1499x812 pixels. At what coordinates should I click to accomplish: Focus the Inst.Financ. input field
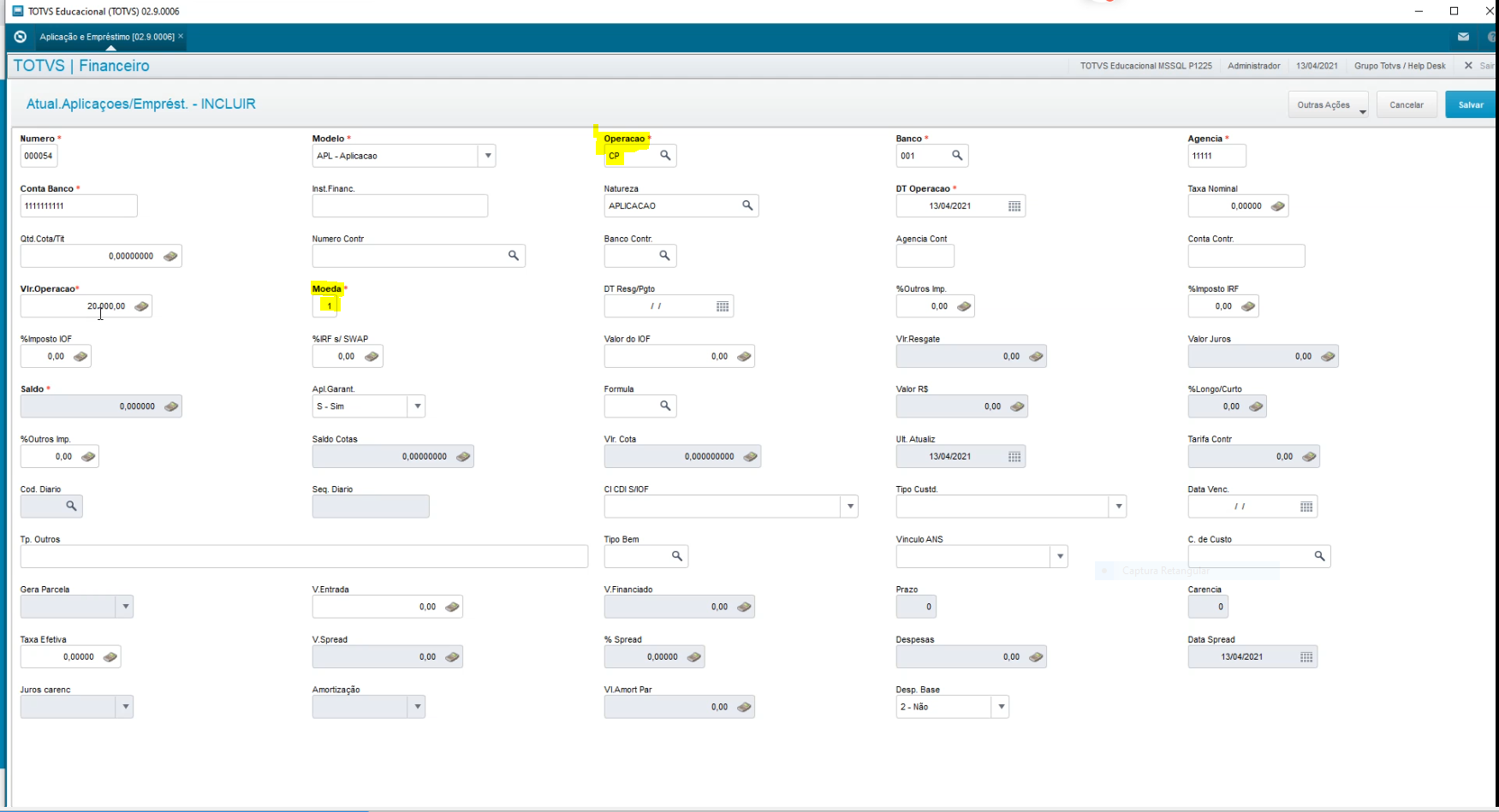click(400, 205)
